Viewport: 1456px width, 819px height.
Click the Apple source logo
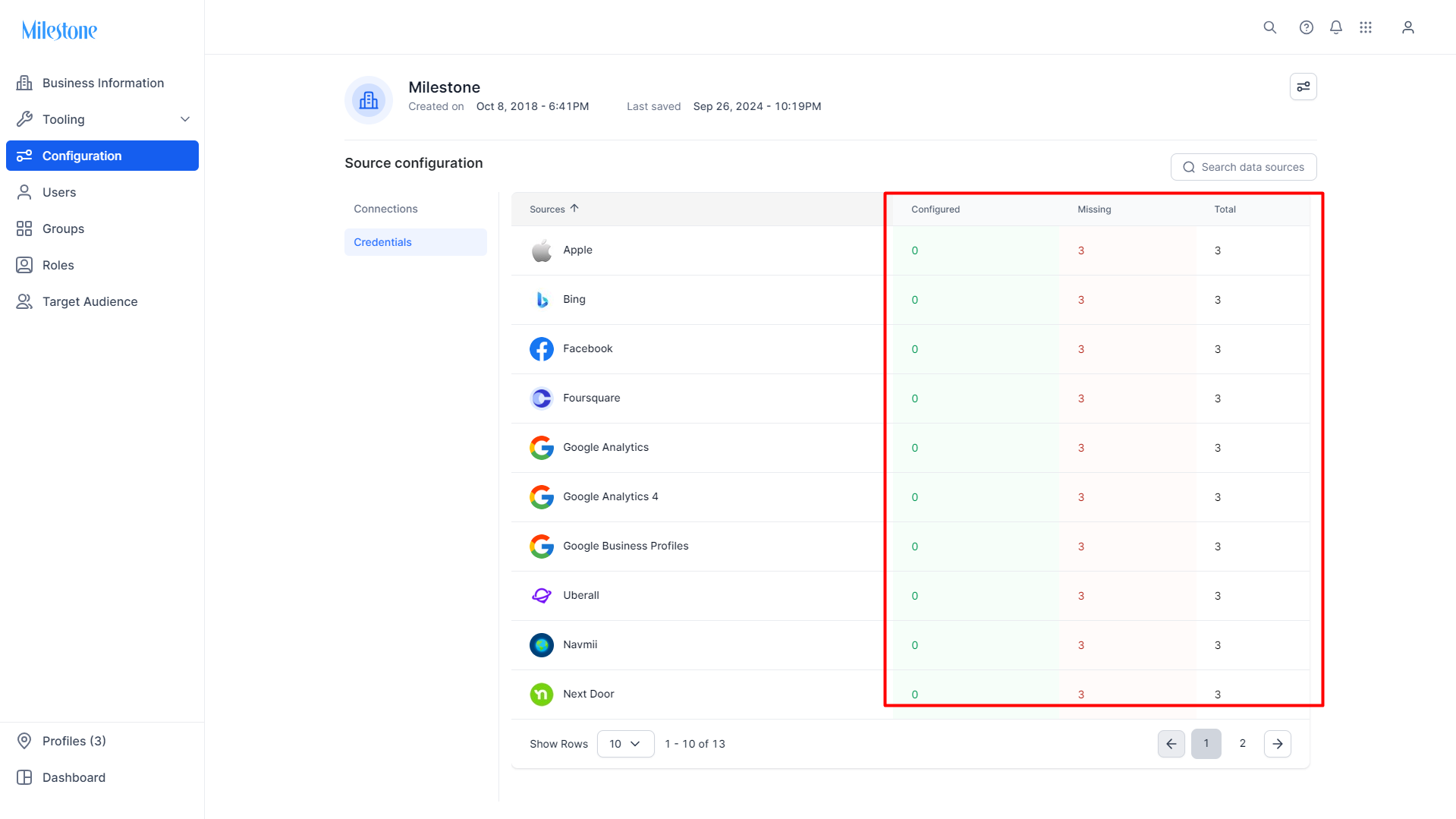pyautogui.click(x=542, y=250)
